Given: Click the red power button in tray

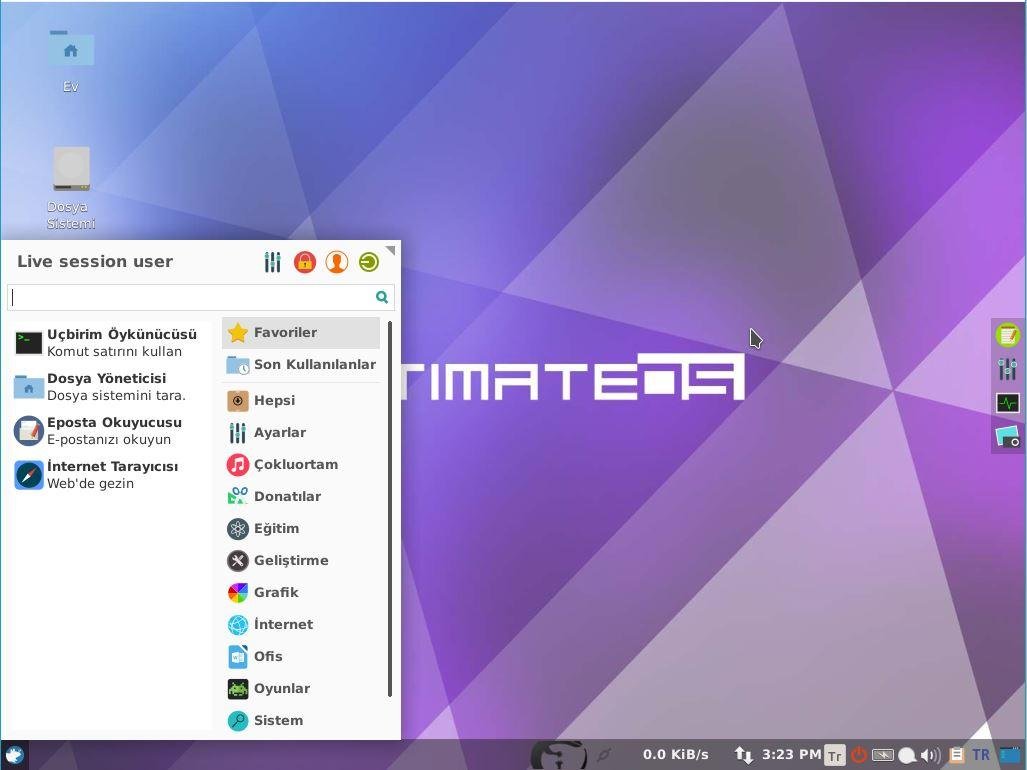Looking at the screenshot, I should coord(859,755).
